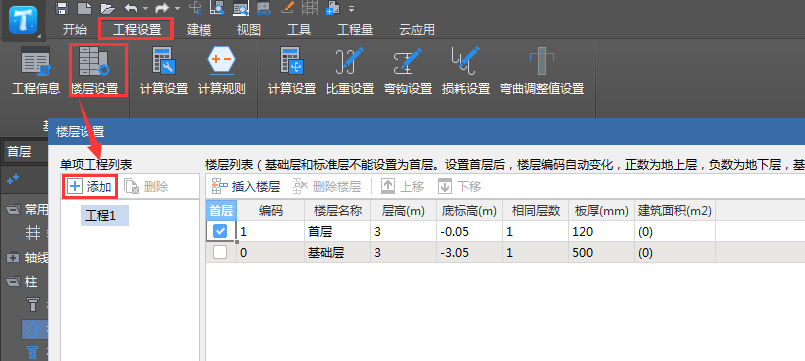Screen dimensions: 805x361
Task: Open the 弯钩设置 ribbon button
Action: tap(408, 71)
